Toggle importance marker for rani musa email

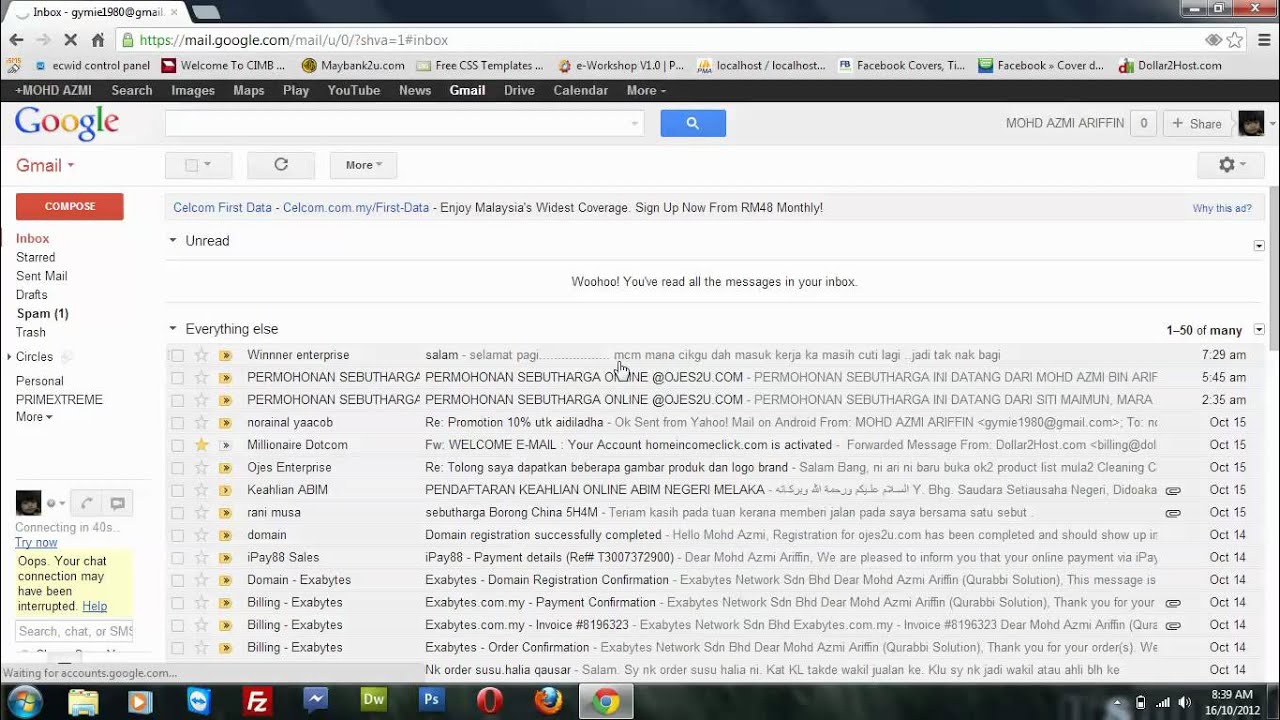point(226,512)
